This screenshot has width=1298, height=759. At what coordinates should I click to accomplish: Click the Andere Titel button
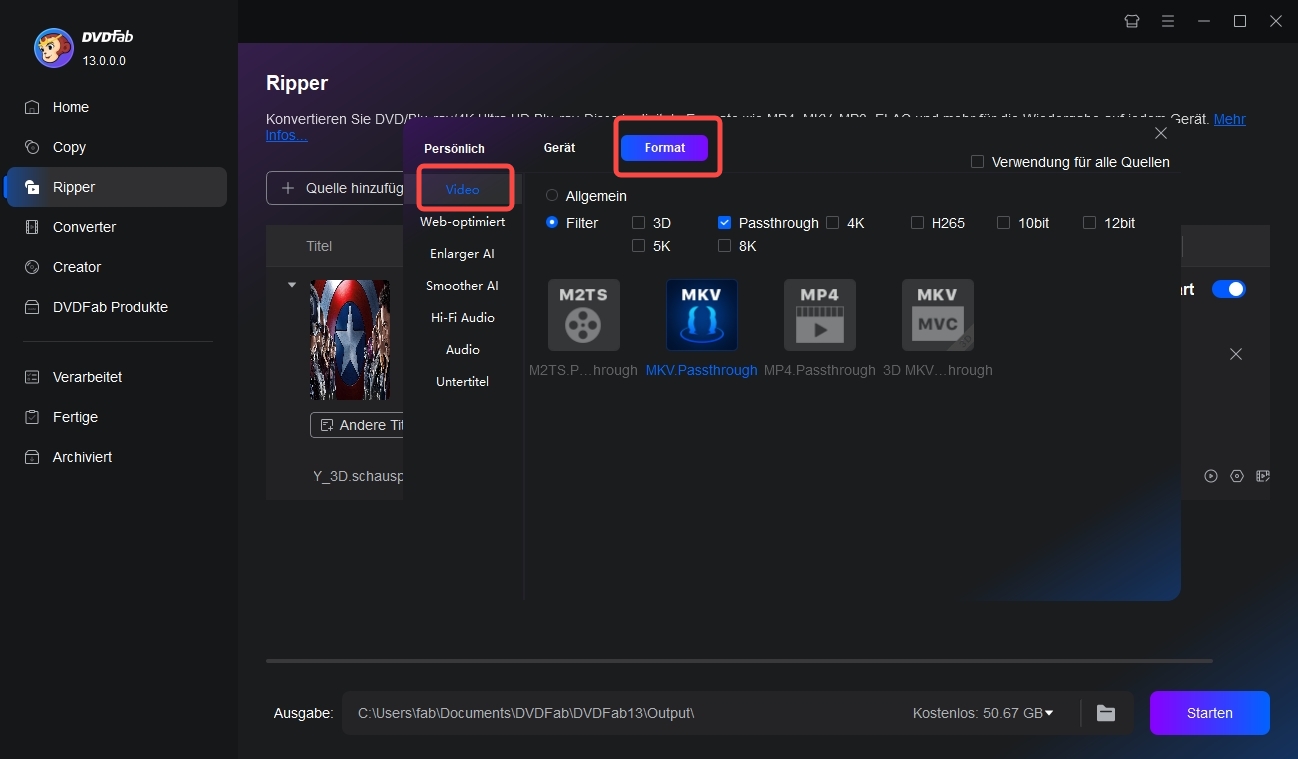point(359,425)
